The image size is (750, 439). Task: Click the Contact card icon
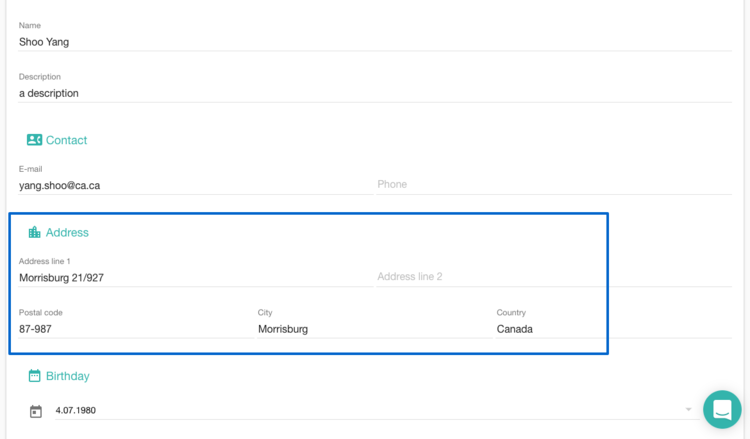(34, 140)
